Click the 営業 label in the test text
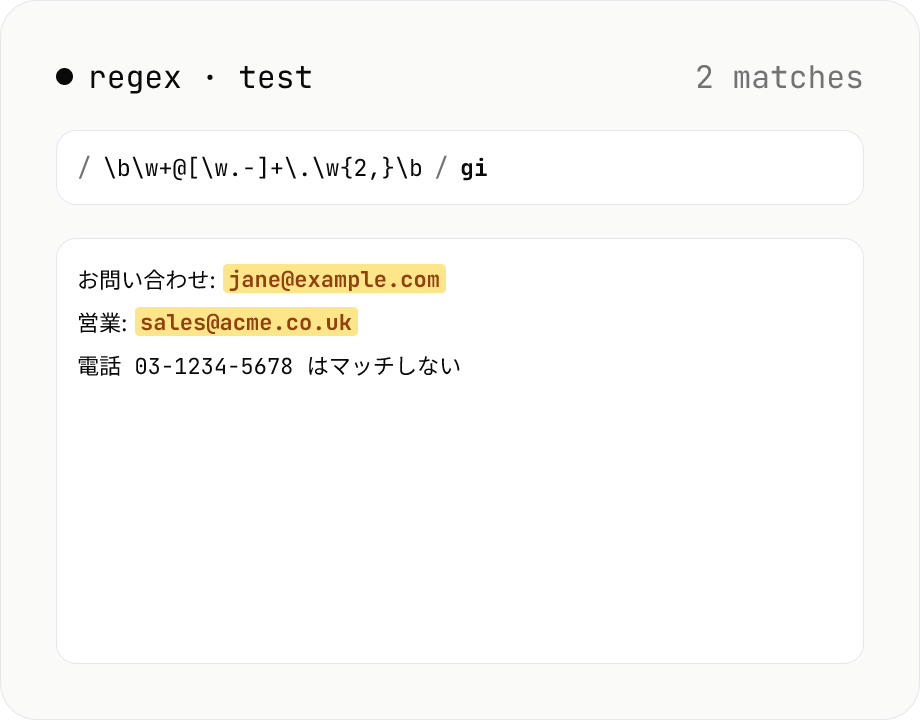 tap(99, 323)
